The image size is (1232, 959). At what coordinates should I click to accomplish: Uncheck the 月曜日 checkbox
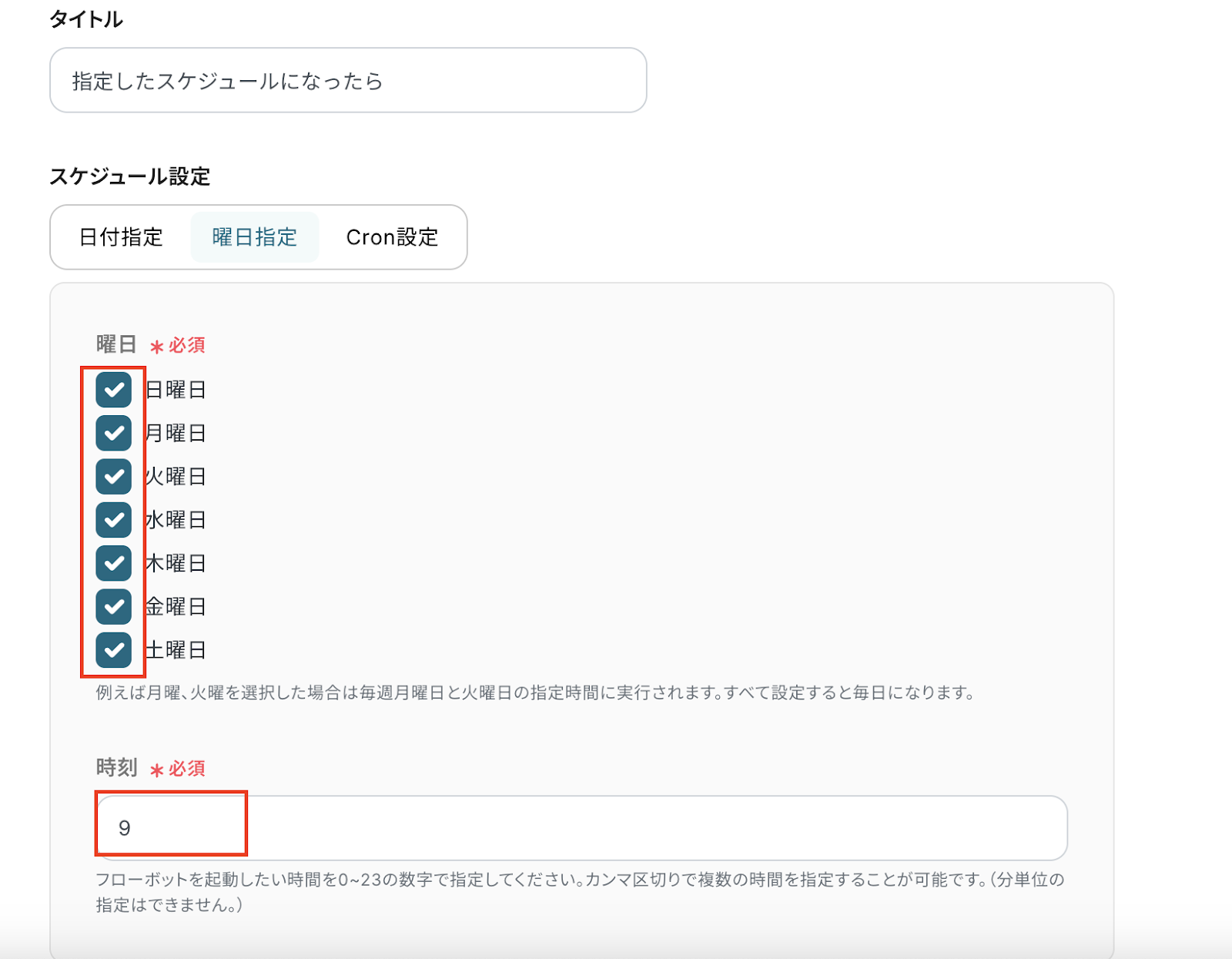(114, 433)
